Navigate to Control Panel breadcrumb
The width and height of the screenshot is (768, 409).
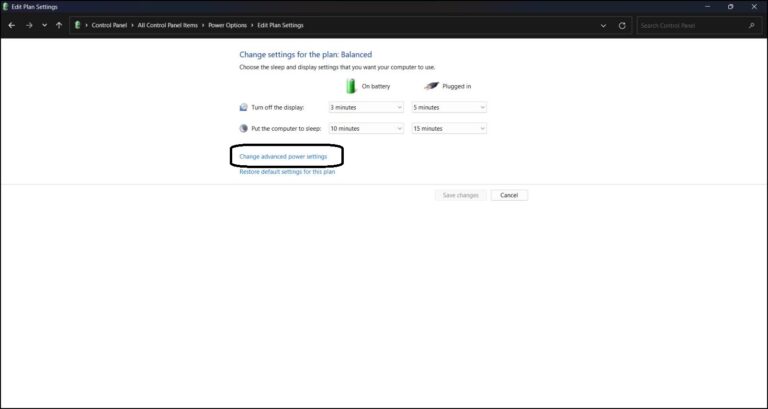(113, 25)
